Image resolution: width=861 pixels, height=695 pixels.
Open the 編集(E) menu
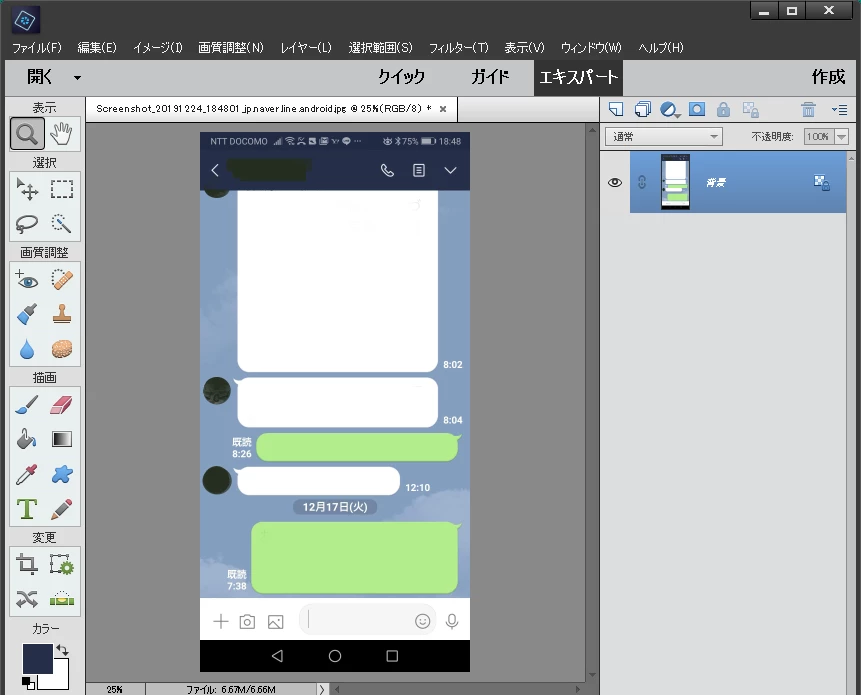click(97, 48)
